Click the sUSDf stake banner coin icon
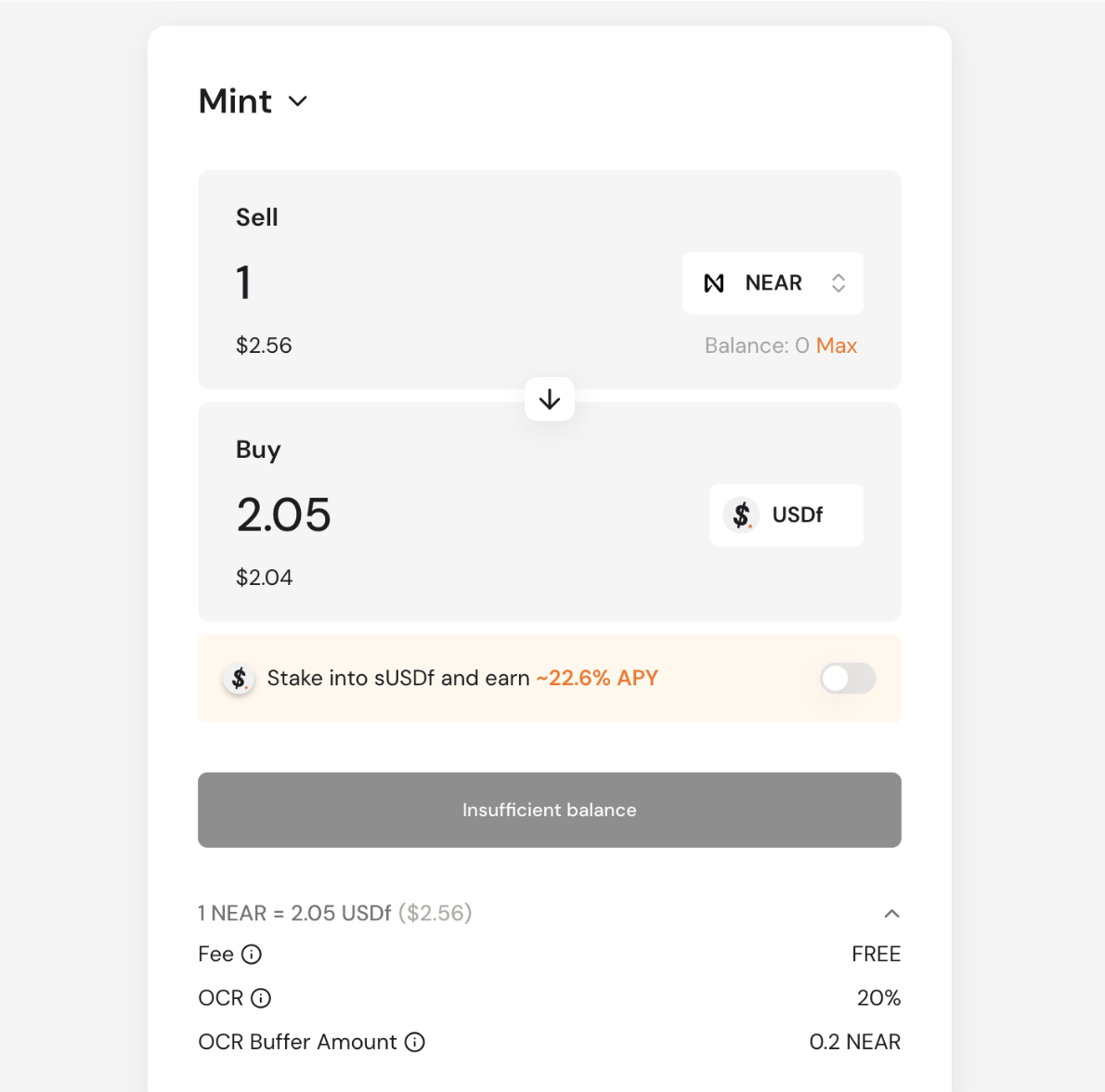This screenshot has height=1092, width=1105. 239,679
